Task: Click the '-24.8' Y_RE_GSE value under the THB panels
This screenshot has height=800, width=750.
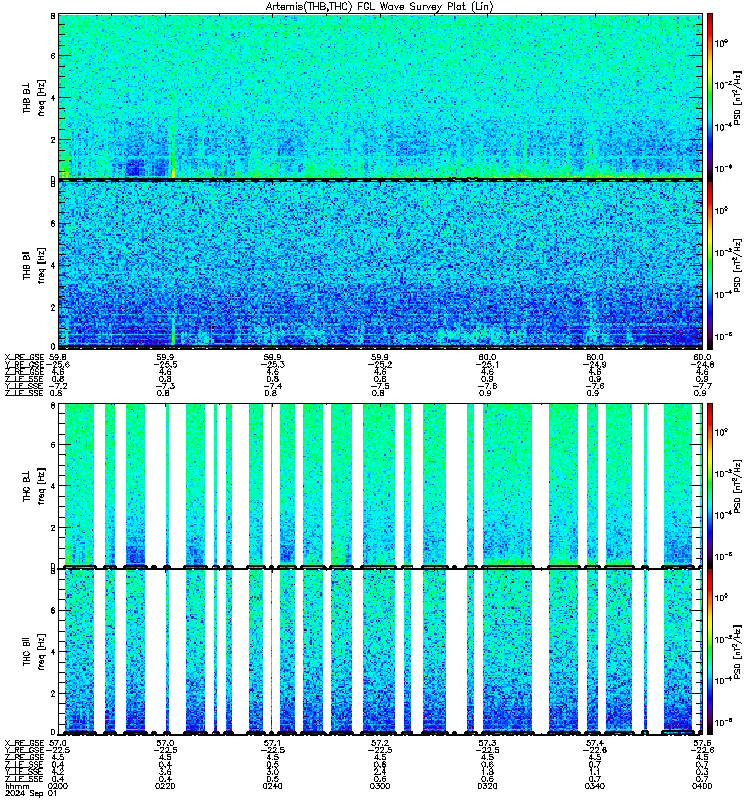Action: tap(703, 365)
